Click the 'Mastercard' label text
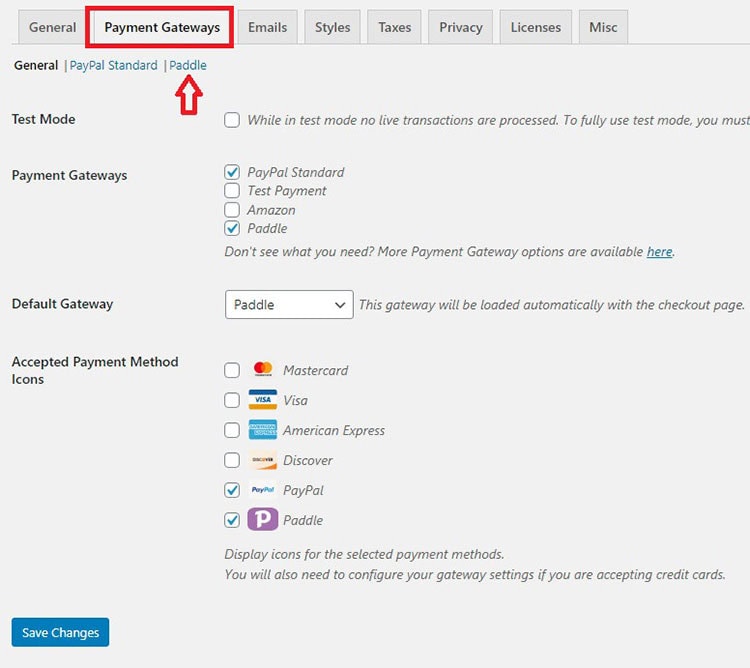The height and width of the screenshot is (668, 750). 316,371
